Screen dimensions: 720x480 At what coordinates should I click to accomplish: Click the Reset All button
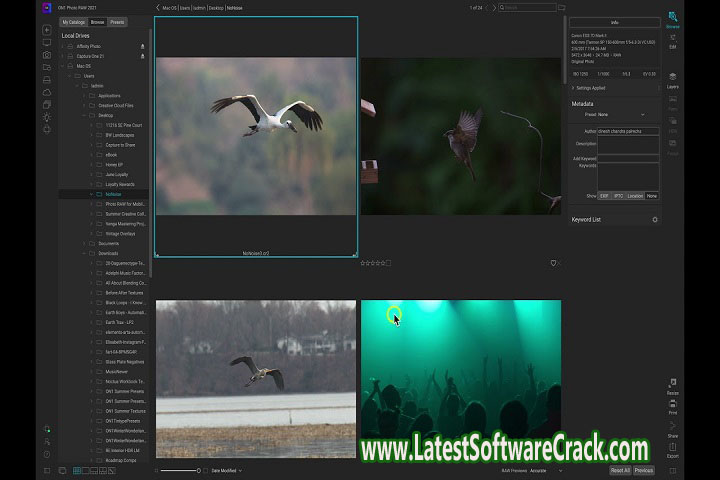[620, 470]
